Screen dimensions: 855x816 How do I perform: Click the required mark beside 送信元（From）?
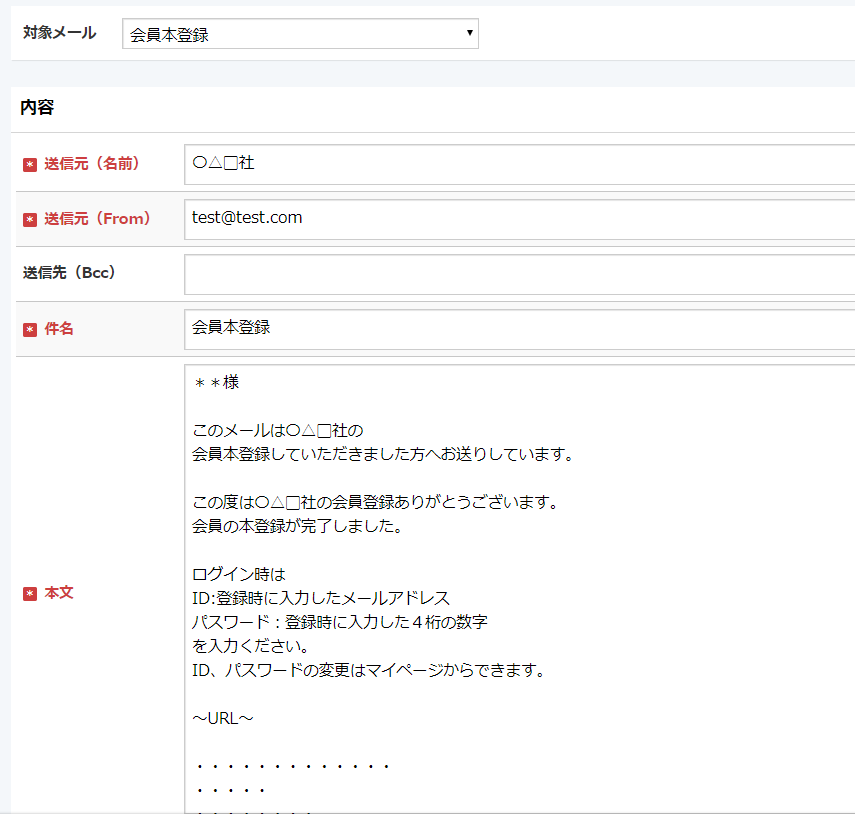[x=30, y=220]
